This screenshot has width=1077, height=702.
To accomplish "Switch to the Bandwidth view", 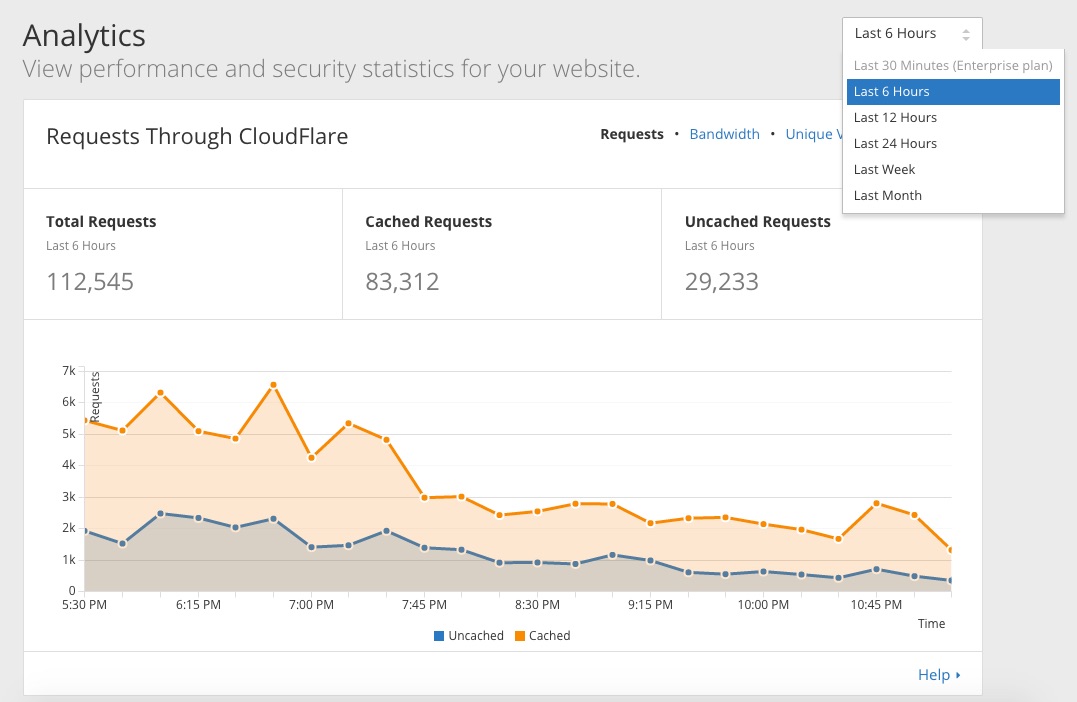I will tap(724, 134).
